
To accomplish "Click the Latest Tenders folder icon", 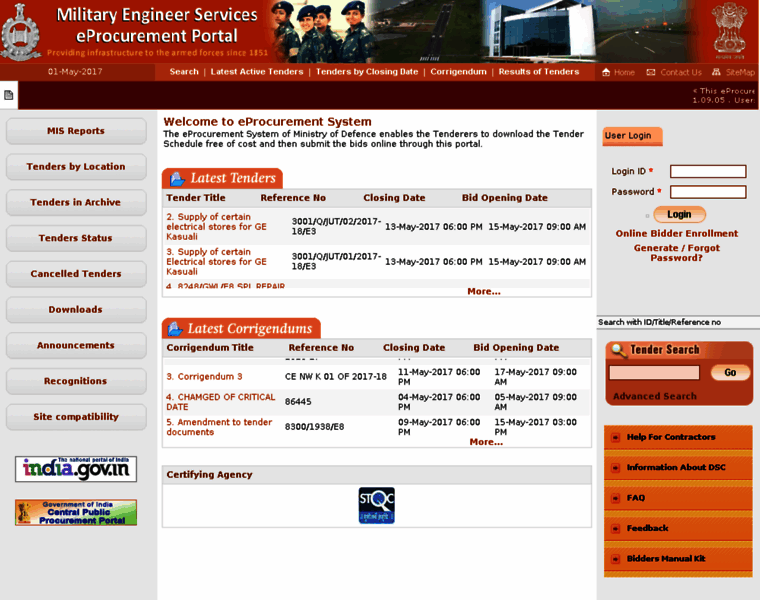I will pyautogui.click(x=177, y=179).
